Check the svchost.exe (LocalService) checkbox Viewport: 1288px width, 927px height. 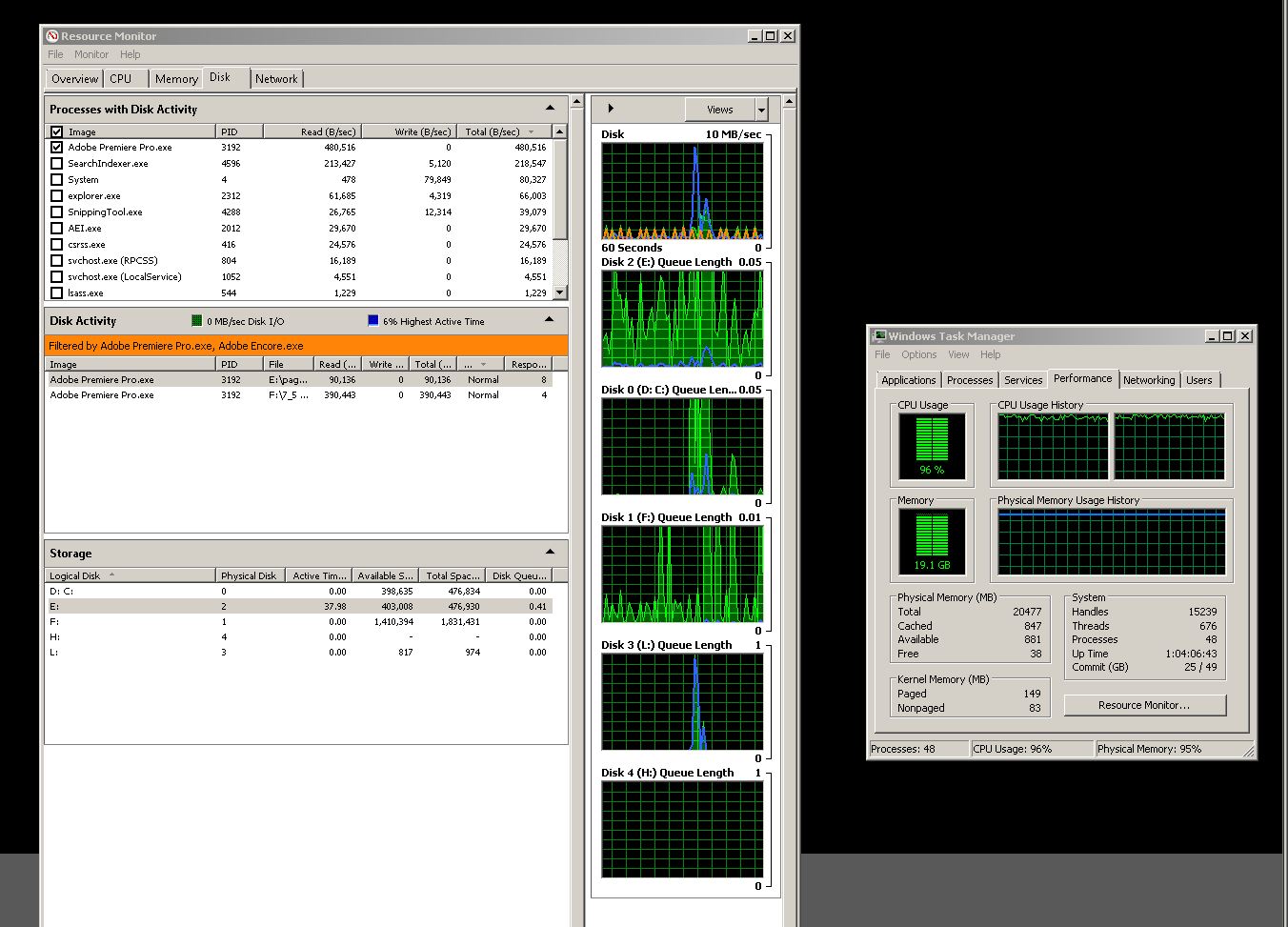(57, 277)
